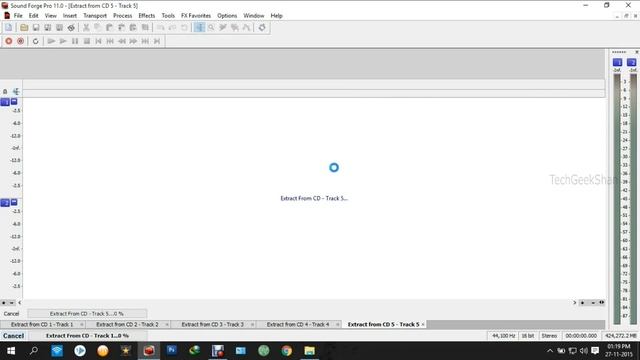The width and height of the screenshot is (640, 360).
Task: Open the FX Favorites menu
Action: (x=196, y=16)
